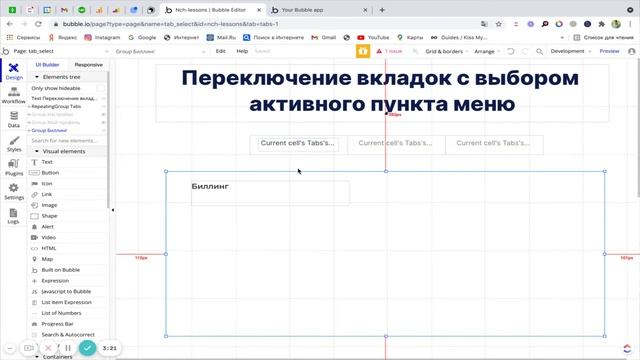The height and width of the screenshot is (360, 640).
Task: Add a Progress Bar element
Action: [x=68, y=324]
